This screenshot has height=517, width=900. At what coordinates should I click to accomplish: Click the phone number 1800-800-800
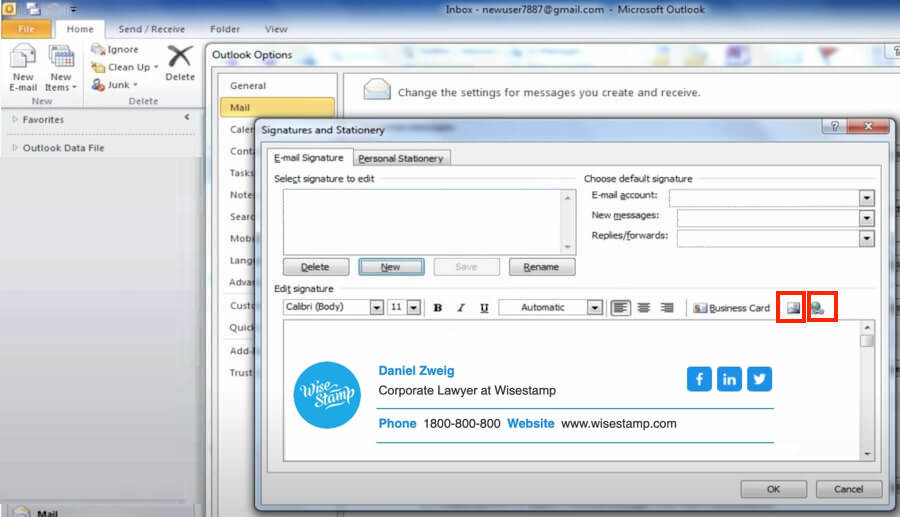coord(462,423)
